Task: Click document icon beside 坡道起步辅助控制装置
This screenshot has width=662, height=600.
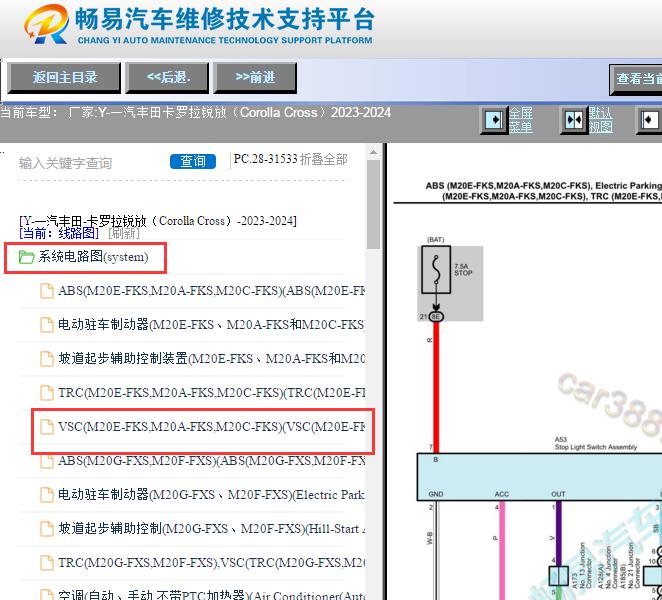Action: pos(47,358)
